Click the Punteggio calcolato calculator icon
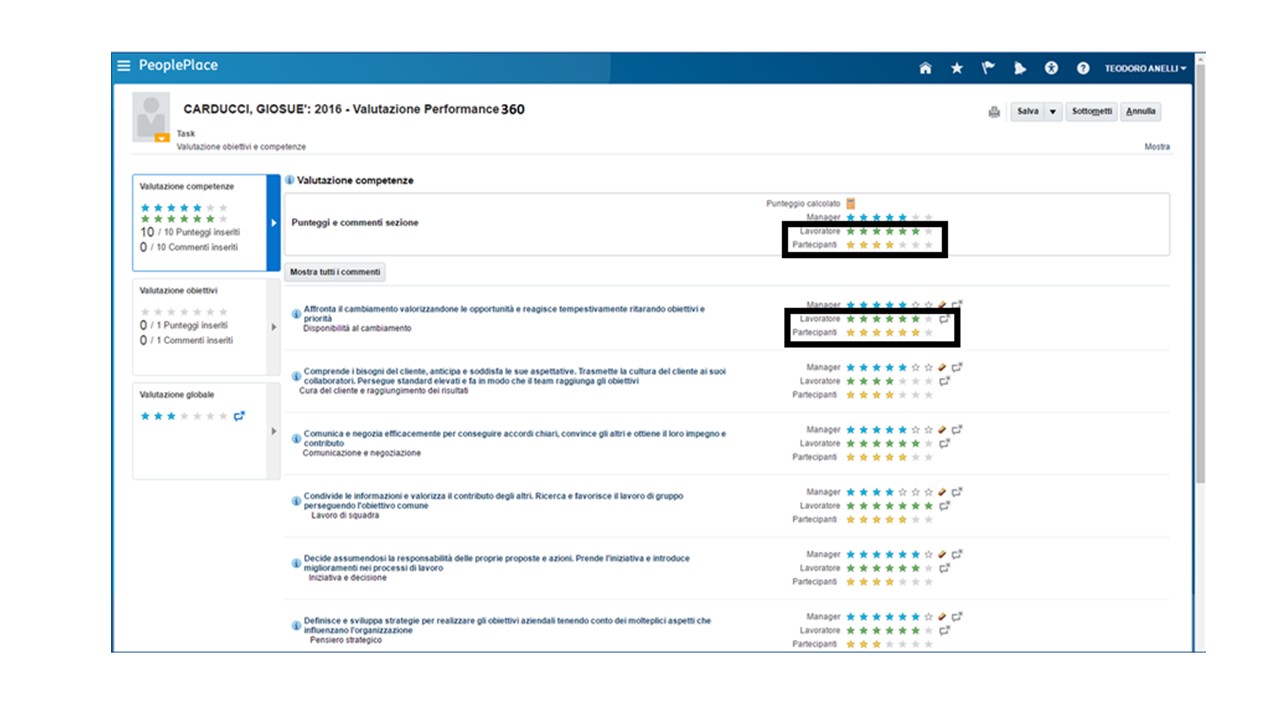Viewport: 1280px width, 720px height. [x=849, y=202]
